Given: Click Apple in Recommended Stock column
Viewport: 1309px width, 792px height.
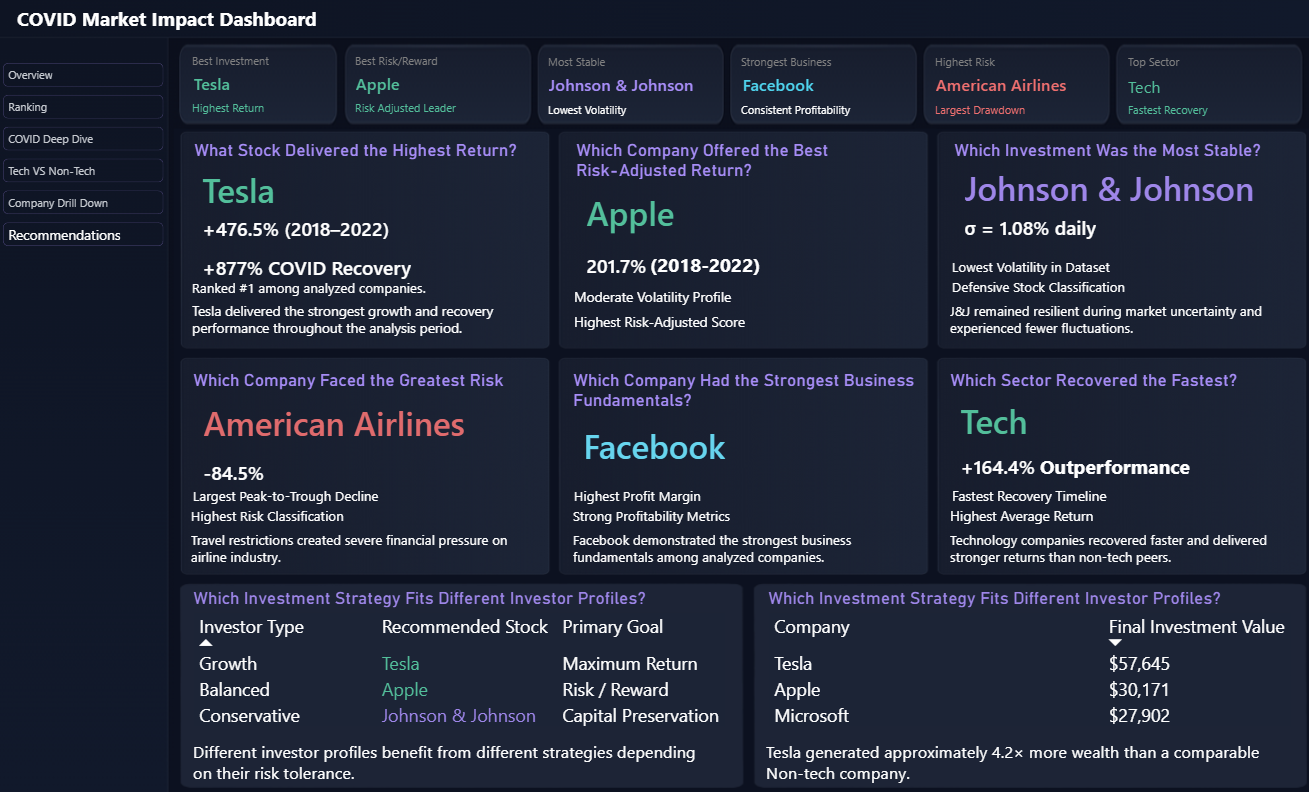Looking at the screenshot, I should tap(405, 690).
